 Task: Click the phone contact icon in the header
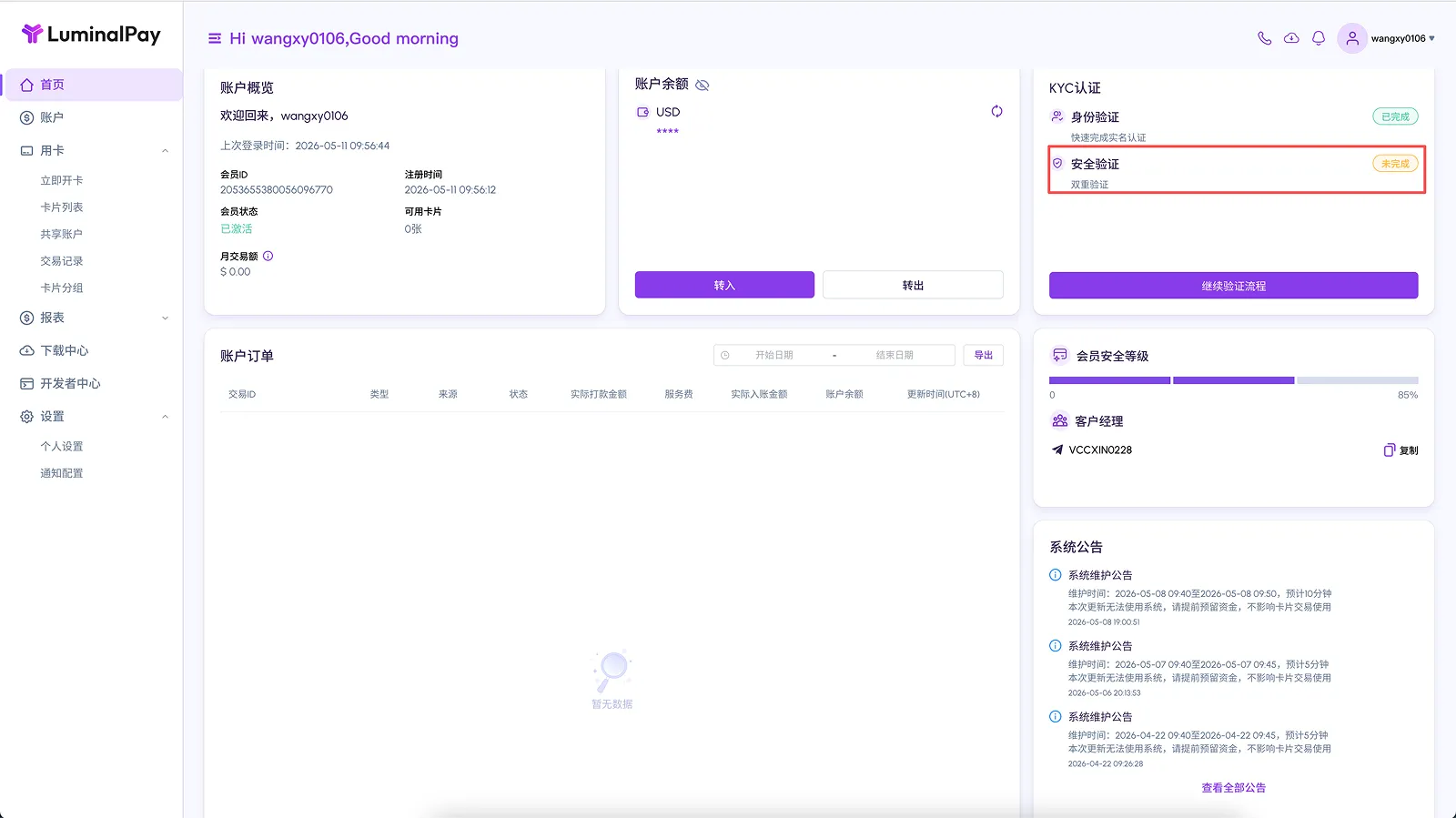point(1264,38)
